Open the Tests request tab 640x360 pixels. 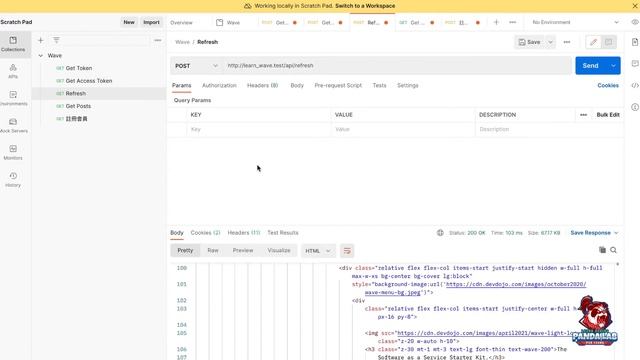pyautogui.click(x=379, y=85)
